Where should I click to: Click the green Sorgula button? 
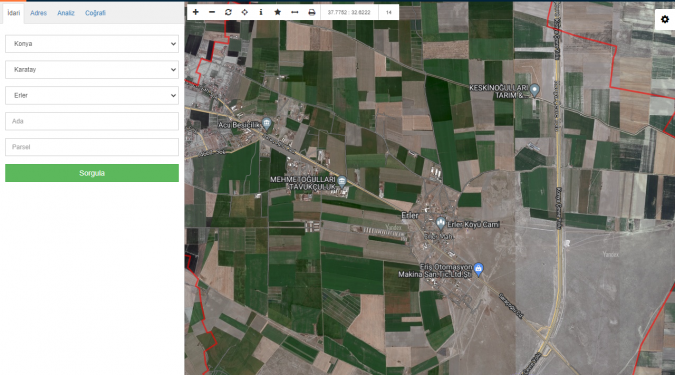point(92,173)
